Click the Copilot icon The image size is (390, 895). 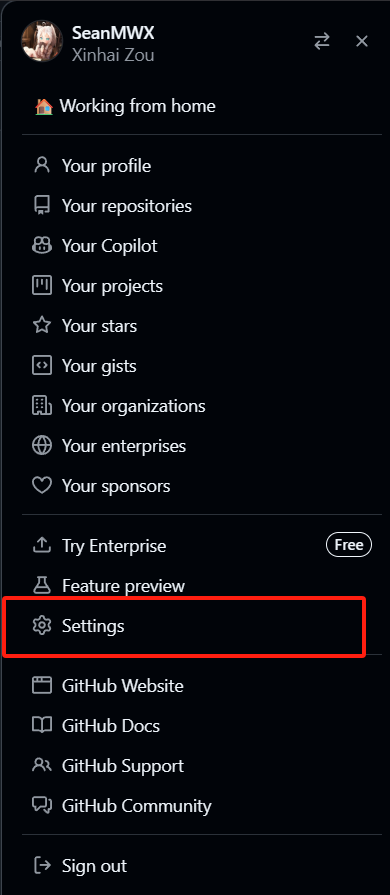[x=42, y=245]
